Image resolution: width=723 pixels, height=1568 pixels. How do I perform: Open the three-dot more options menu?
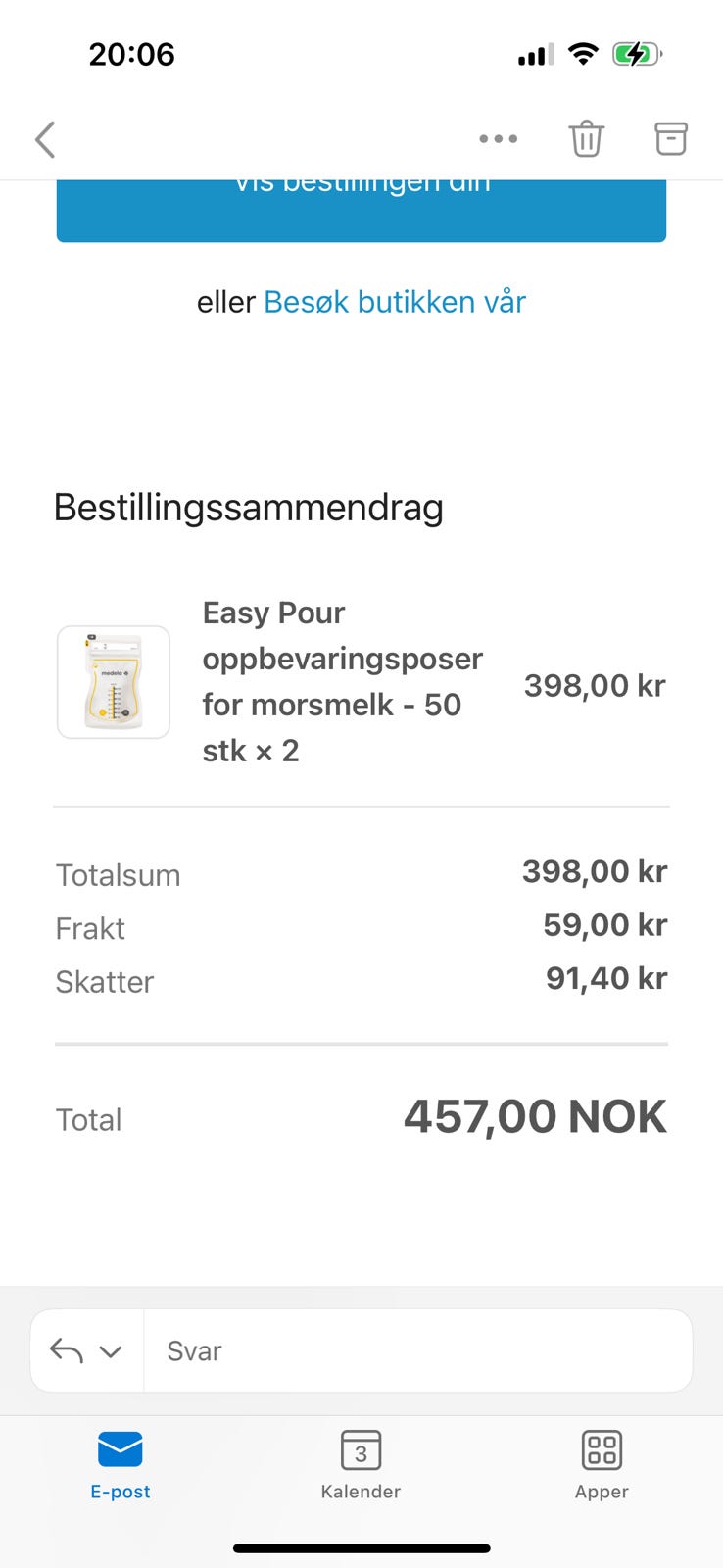pyautogui.click(x=498, y=139)
